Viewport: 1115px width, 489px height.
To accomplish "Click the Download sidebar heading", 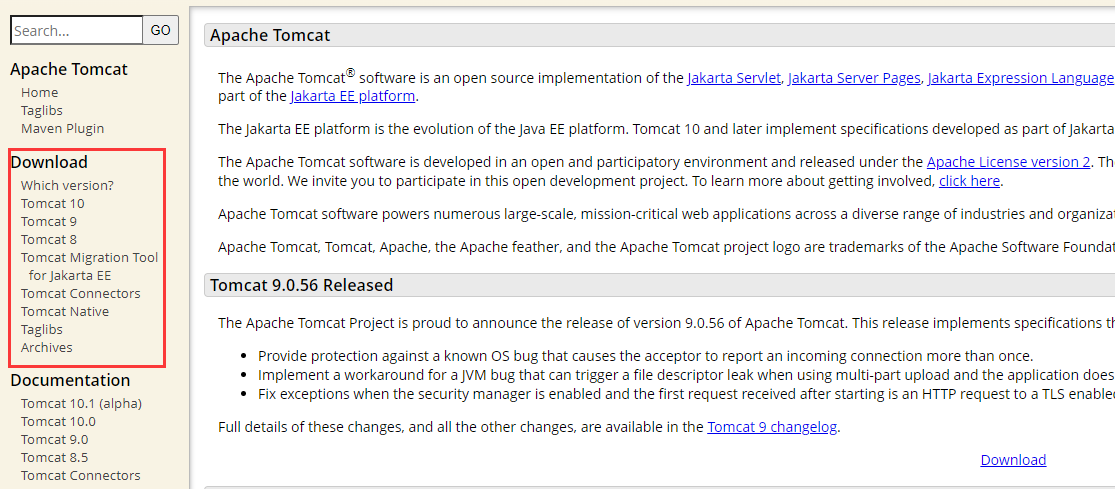I will coord(49,162).
